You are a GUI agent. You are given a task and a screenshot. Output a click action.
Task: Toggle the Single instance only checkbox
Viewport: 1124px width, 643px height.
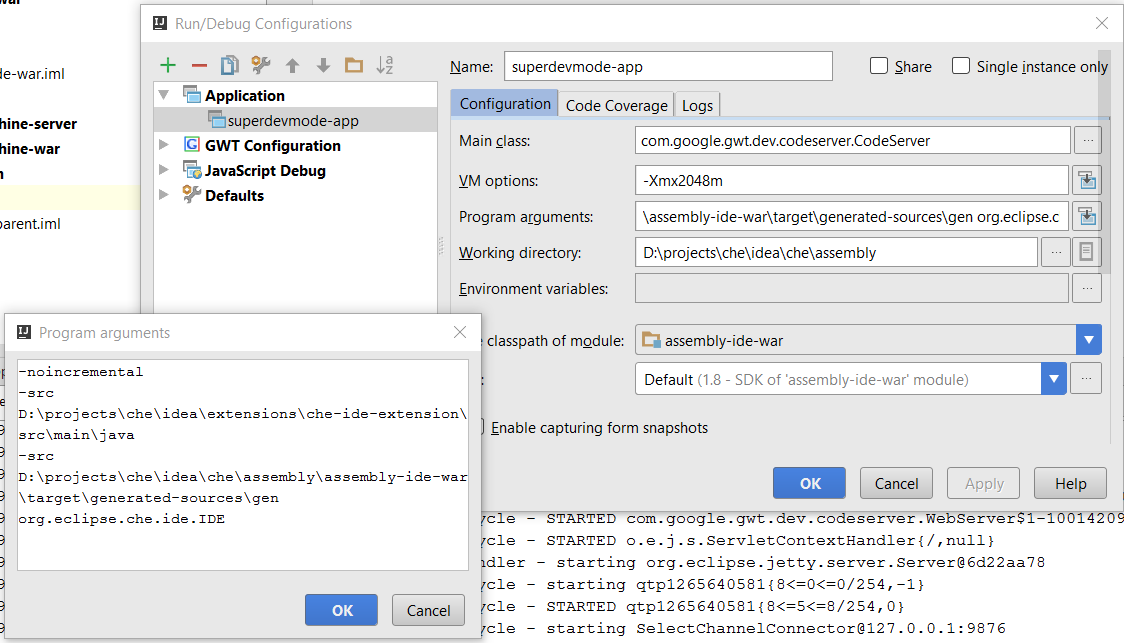click(x=961, y=66)
